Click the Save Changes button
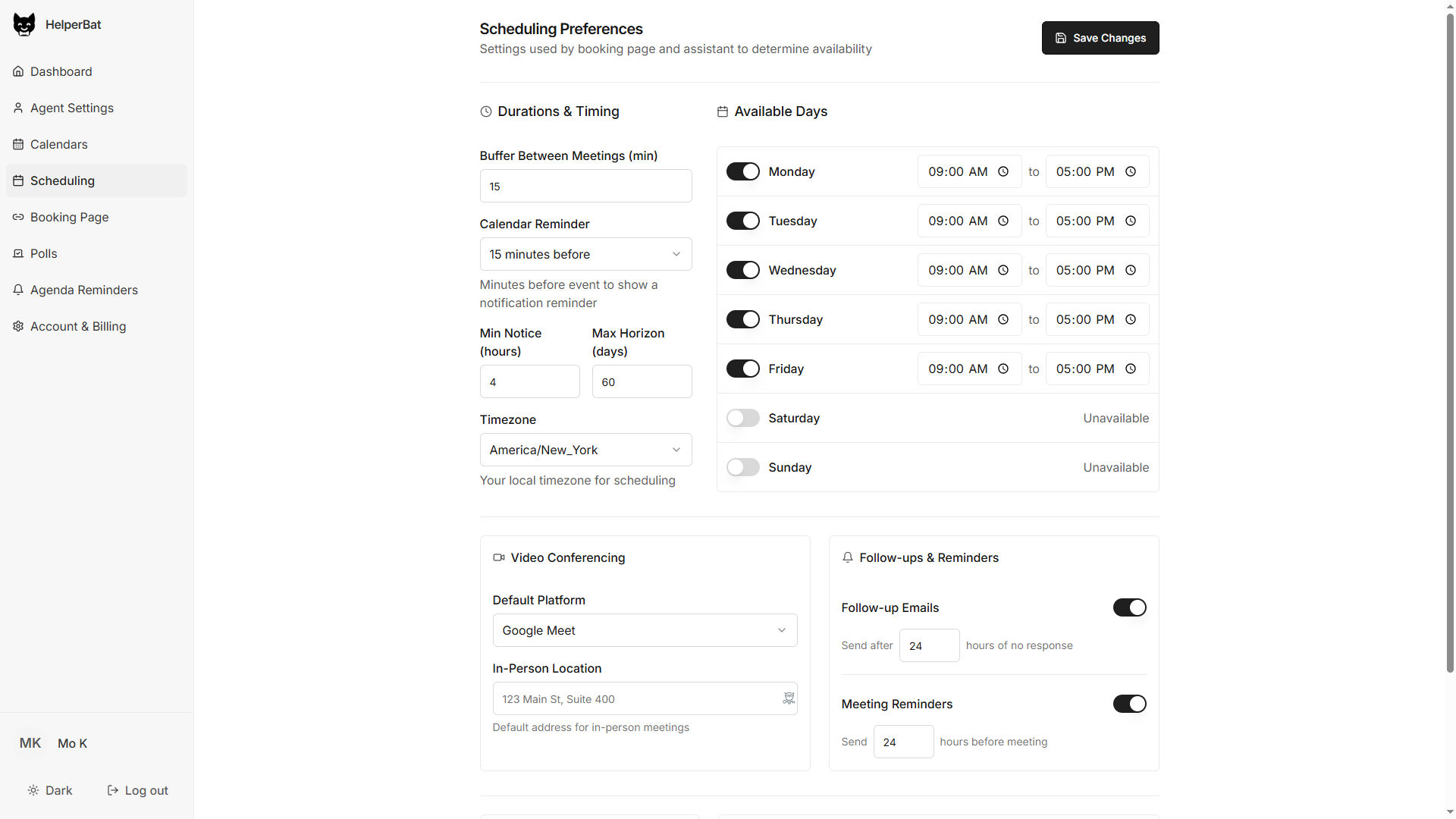1456x819 pixels. point(1100,37)
